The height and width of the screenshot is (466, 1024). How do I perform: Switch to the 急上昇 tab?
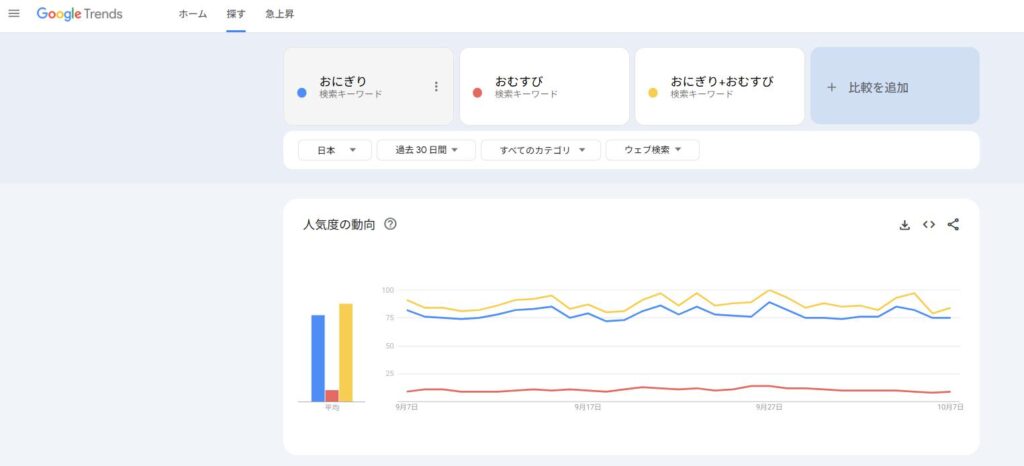[280, 15]
